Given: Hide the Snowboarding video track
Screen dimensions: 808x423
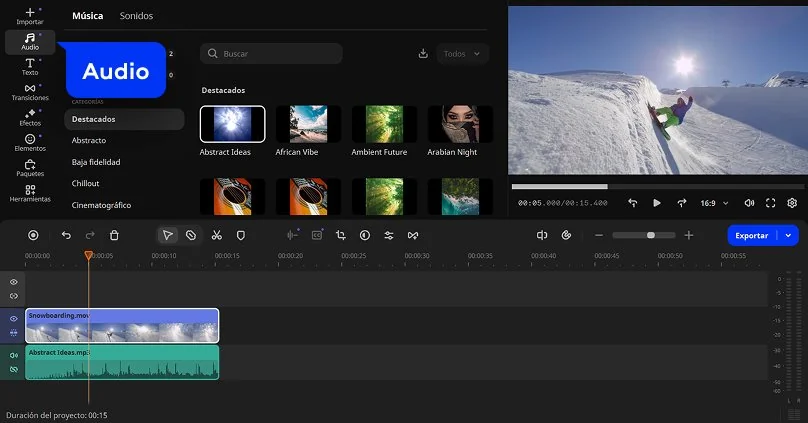Looking at the screenshot, I should coord(14,318).
